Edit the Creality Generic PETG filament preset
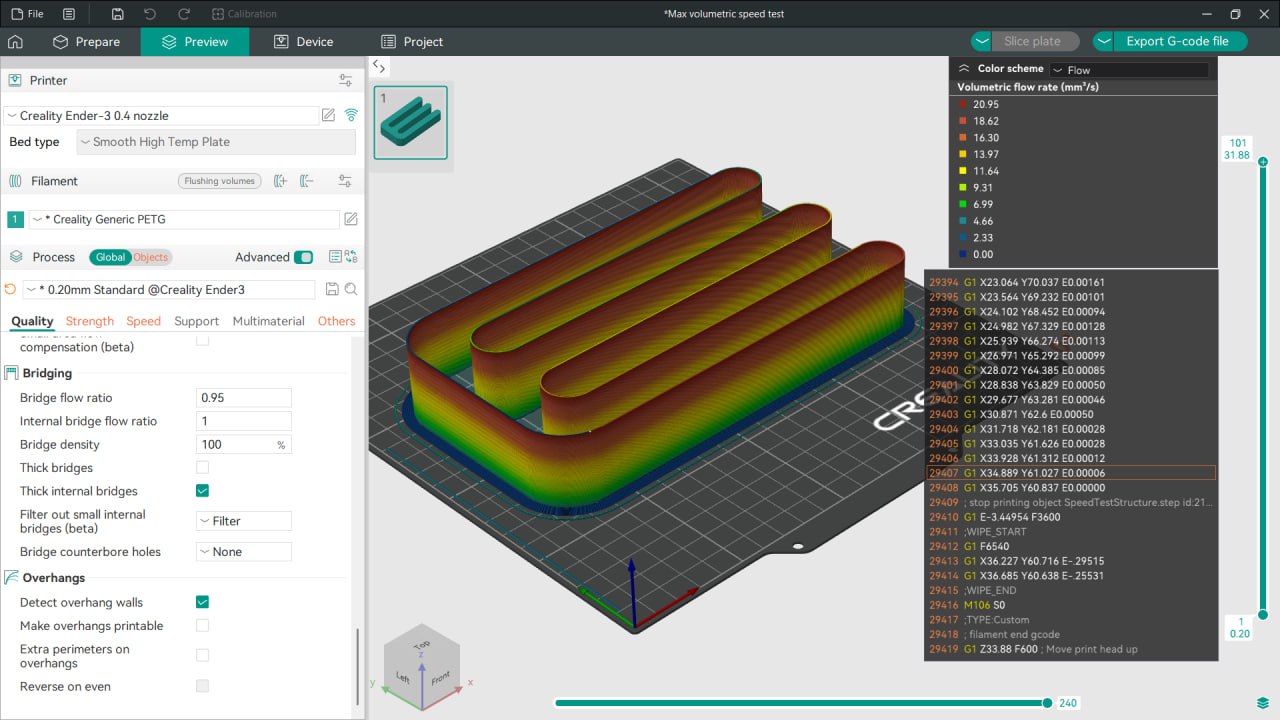 [x=351, y=219]
